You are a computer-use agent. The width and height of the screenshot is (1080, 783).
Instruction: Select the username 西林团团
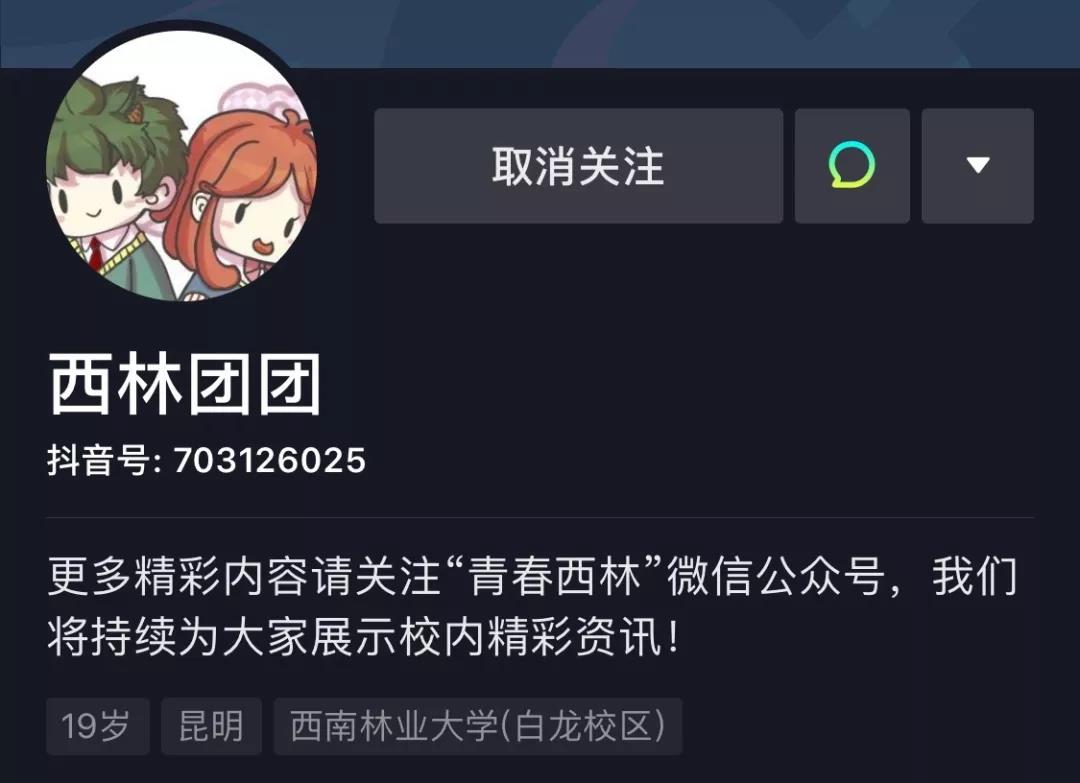(185, 384)
